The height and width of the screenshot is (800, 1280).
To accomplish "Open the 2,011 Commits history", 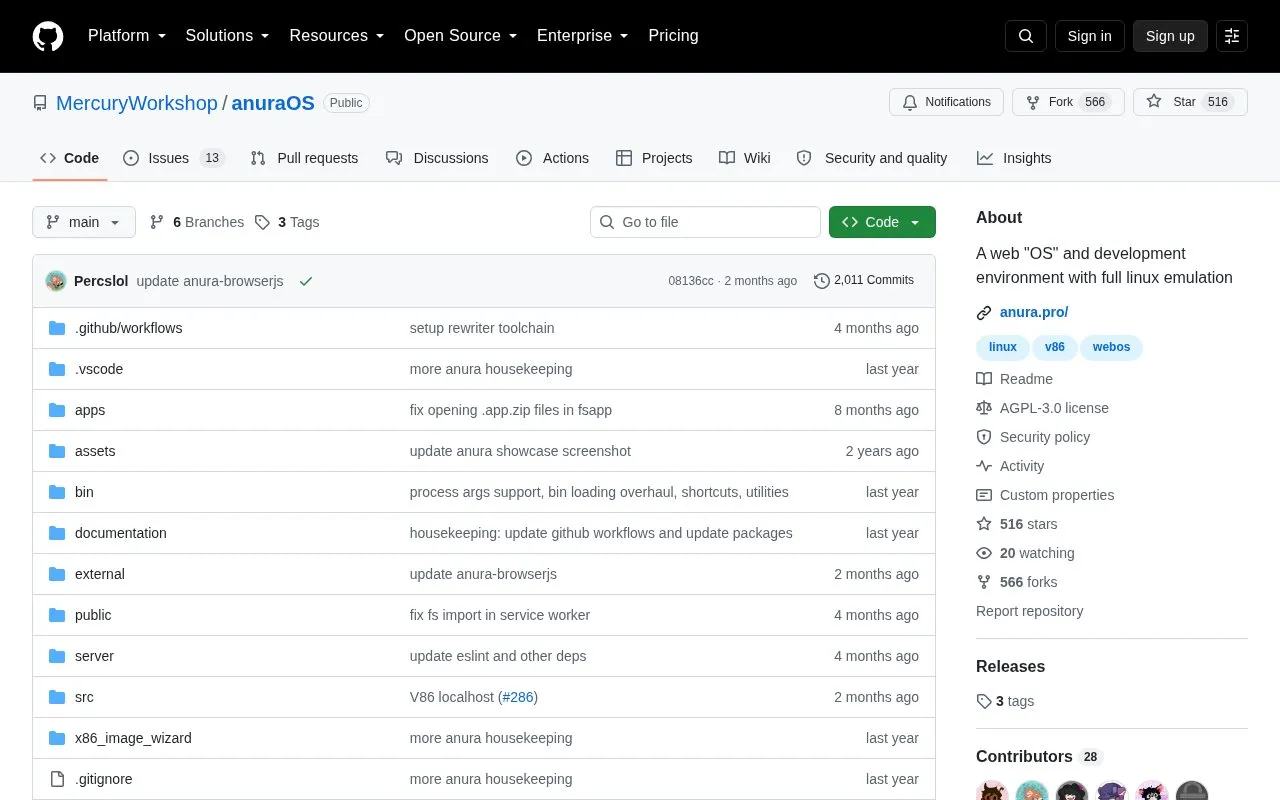I will (x=864, y=281).
